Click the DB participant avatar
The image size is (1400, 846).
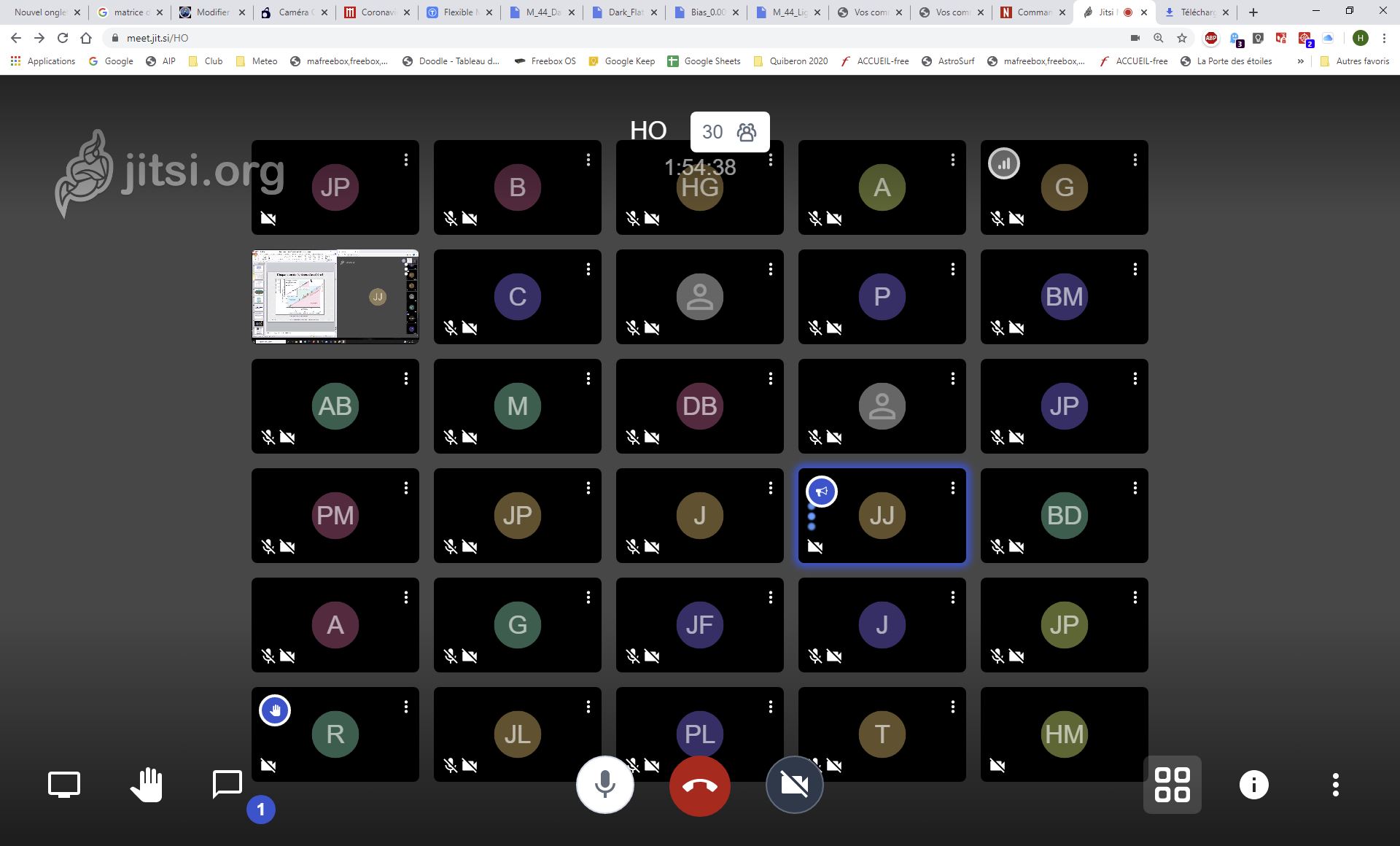[700, 406]
